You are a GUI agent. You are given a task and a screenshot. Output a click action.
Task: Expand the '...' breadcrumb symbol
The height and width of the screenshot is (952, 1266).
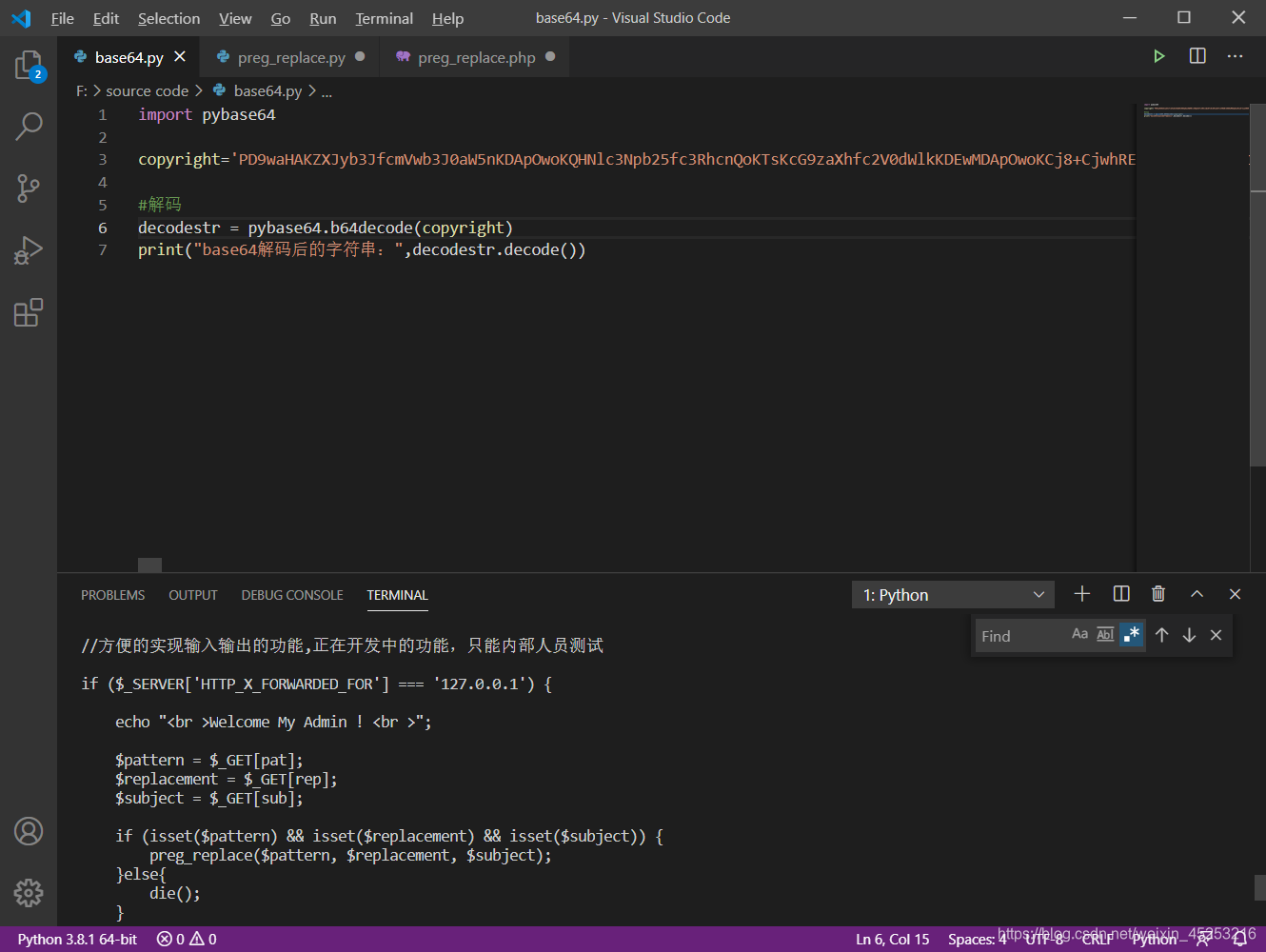pos(326,90)
